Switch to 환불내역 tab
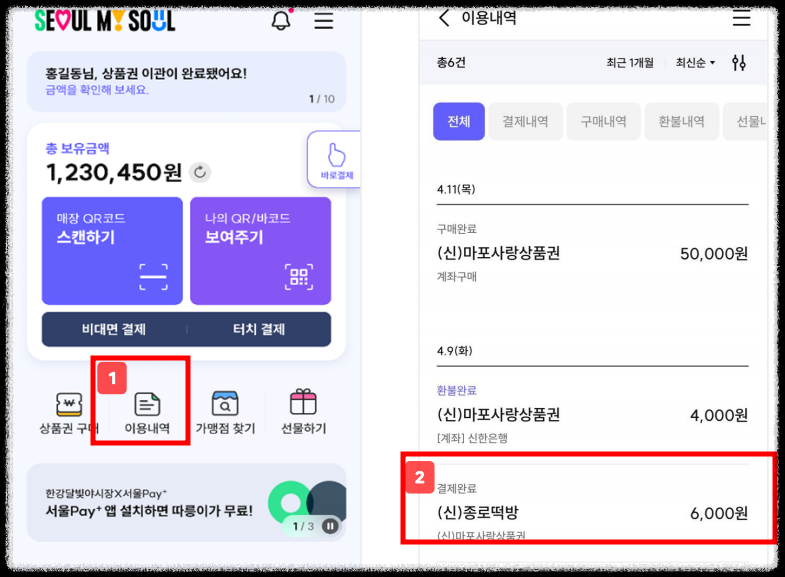The height and width of the screenshot is (577, 785). click(x=681, y=122)
